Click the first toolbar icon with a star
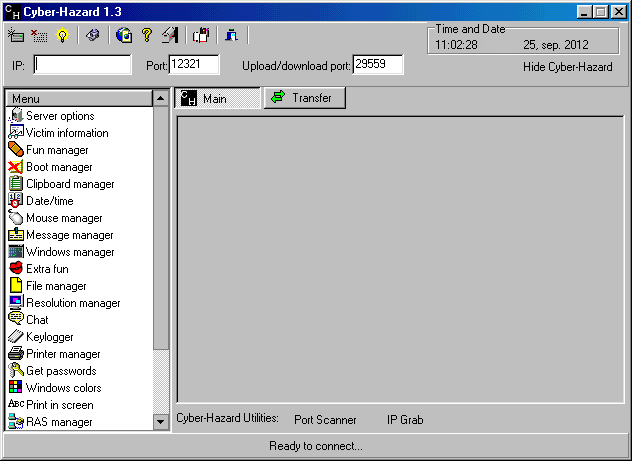Viewport: 632px width, 461px height. (15, 36)
